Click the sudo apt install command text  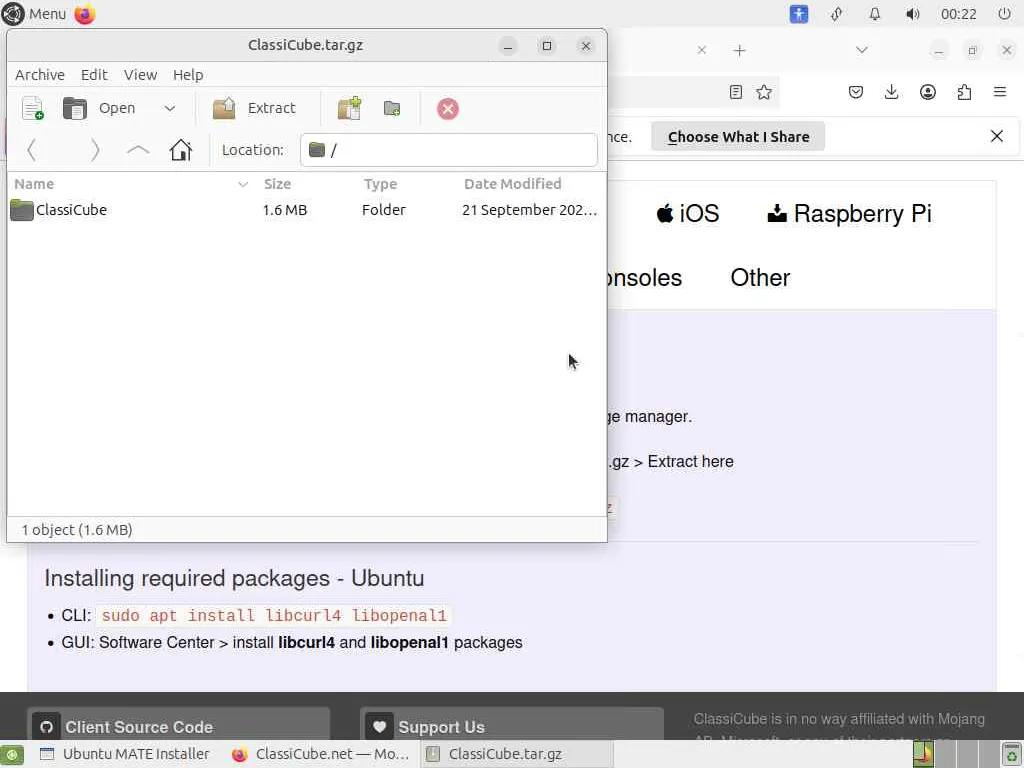click(274, 615)
